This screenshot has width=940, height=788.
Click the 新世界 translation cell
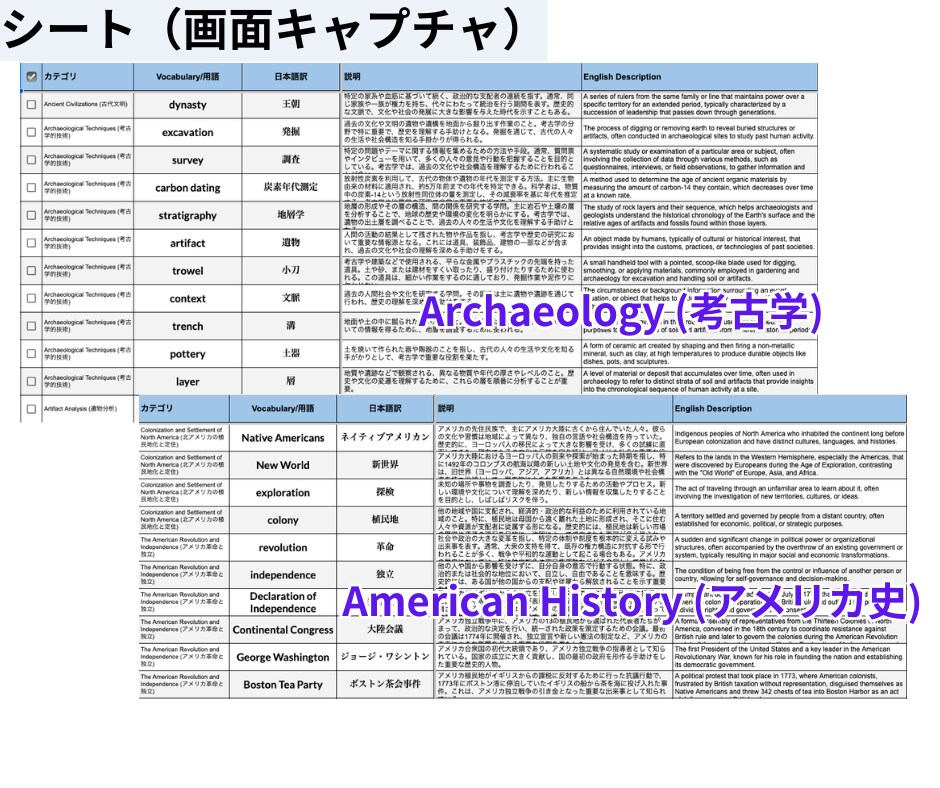(x=385, y=465)
